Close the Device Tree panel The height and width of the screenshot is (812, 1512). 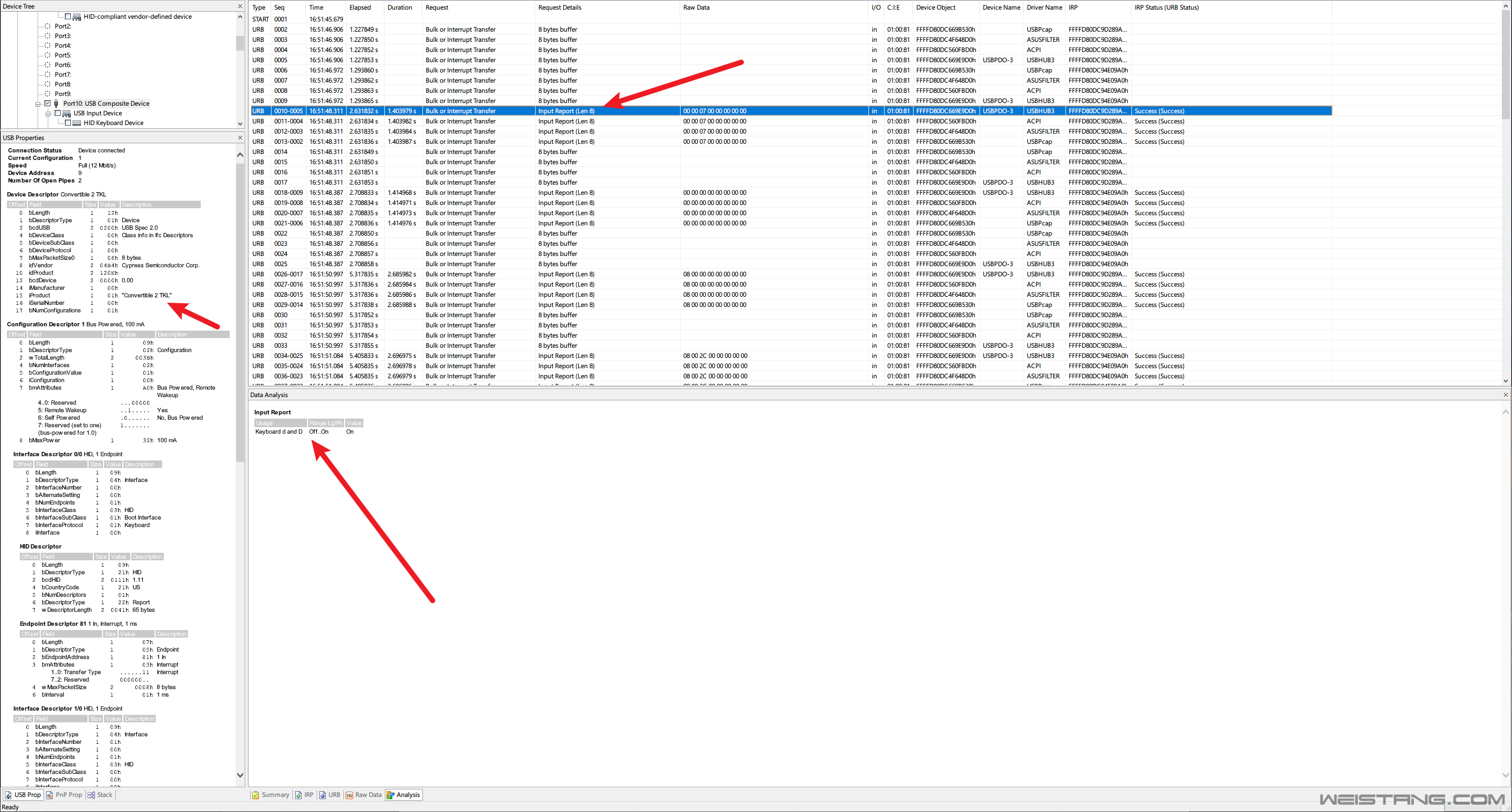click(x=239, y=6)
